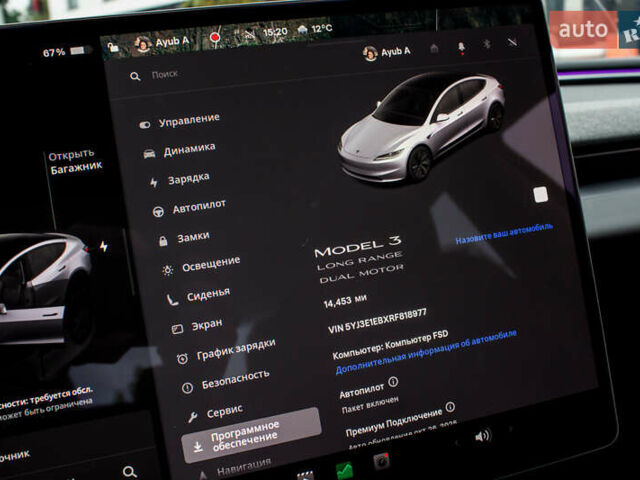Open the Управление (Controls) menu
Screen dimensions: 640x480
pyautogui.click(x=188, y=119)
